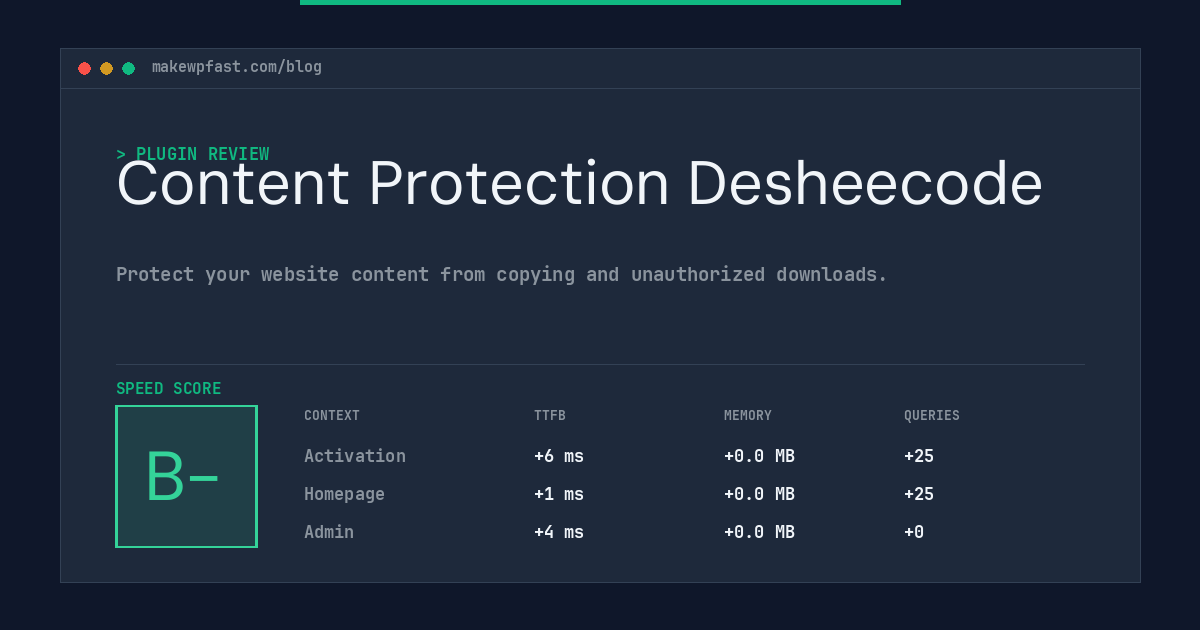Click the Admin memory '+0.0 MB' value
Image resolution: width=1200 pixels, height=630 pixels.
tap(759, 532)
